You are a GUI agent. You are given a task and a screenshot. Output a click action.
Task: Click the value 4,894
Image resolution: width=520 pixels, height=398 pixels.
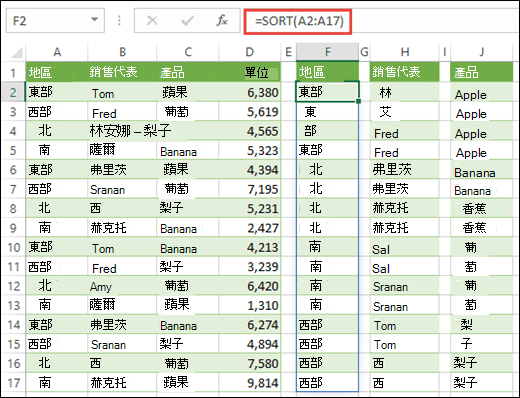[263, 344]
